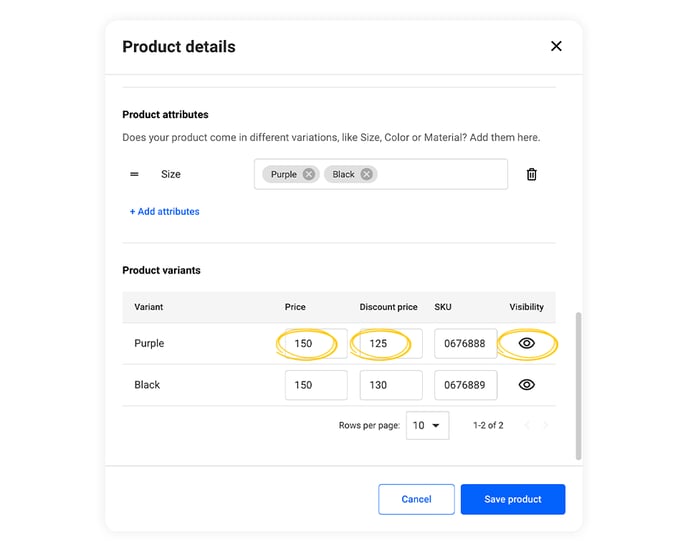Go to next variants page
Screen dimensions: 688x552
(545, 425)
